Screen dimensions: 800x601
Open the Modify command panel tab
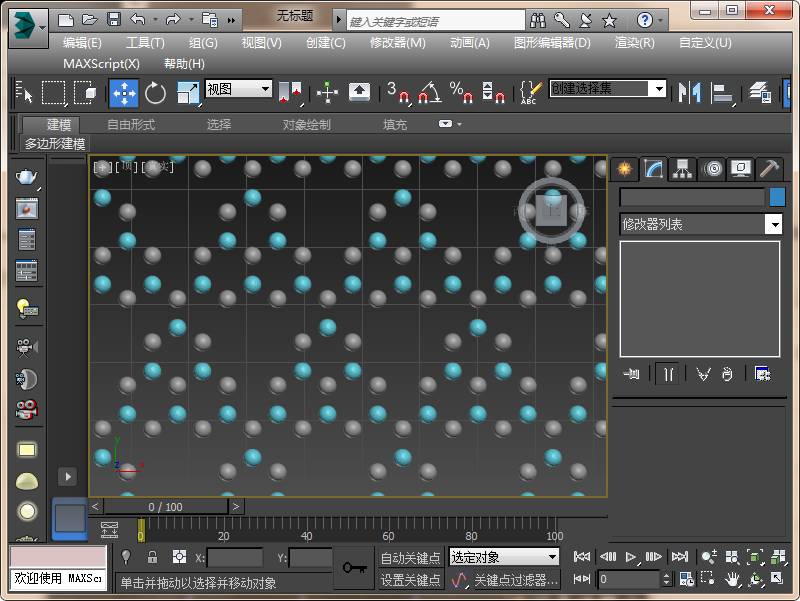tap(654, 168)
